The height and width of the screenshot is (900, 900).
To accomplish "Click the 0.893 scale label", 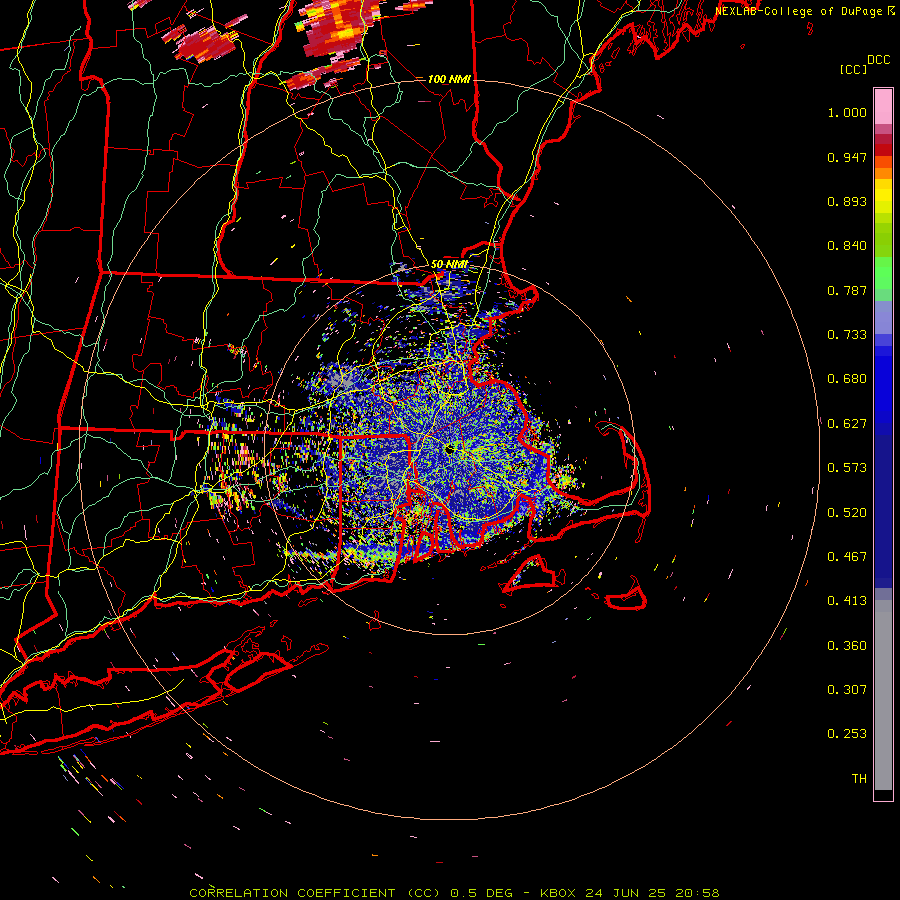I will (847, 201).
